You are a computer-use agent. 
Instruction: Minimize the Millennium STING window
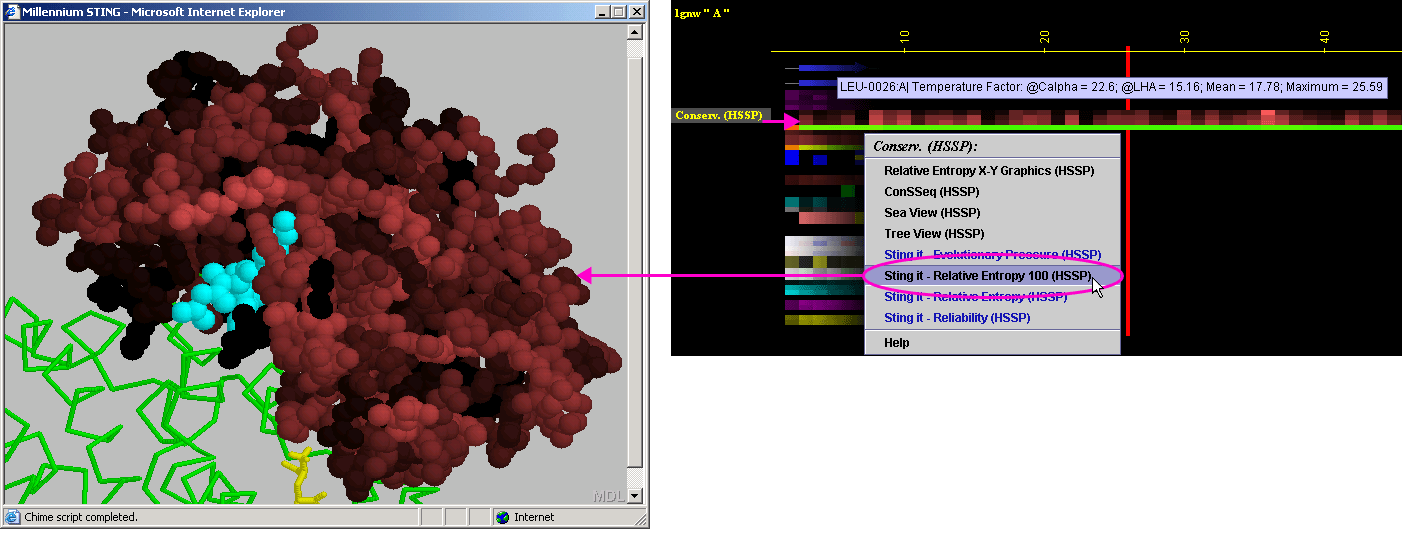[x=601, y=12]
